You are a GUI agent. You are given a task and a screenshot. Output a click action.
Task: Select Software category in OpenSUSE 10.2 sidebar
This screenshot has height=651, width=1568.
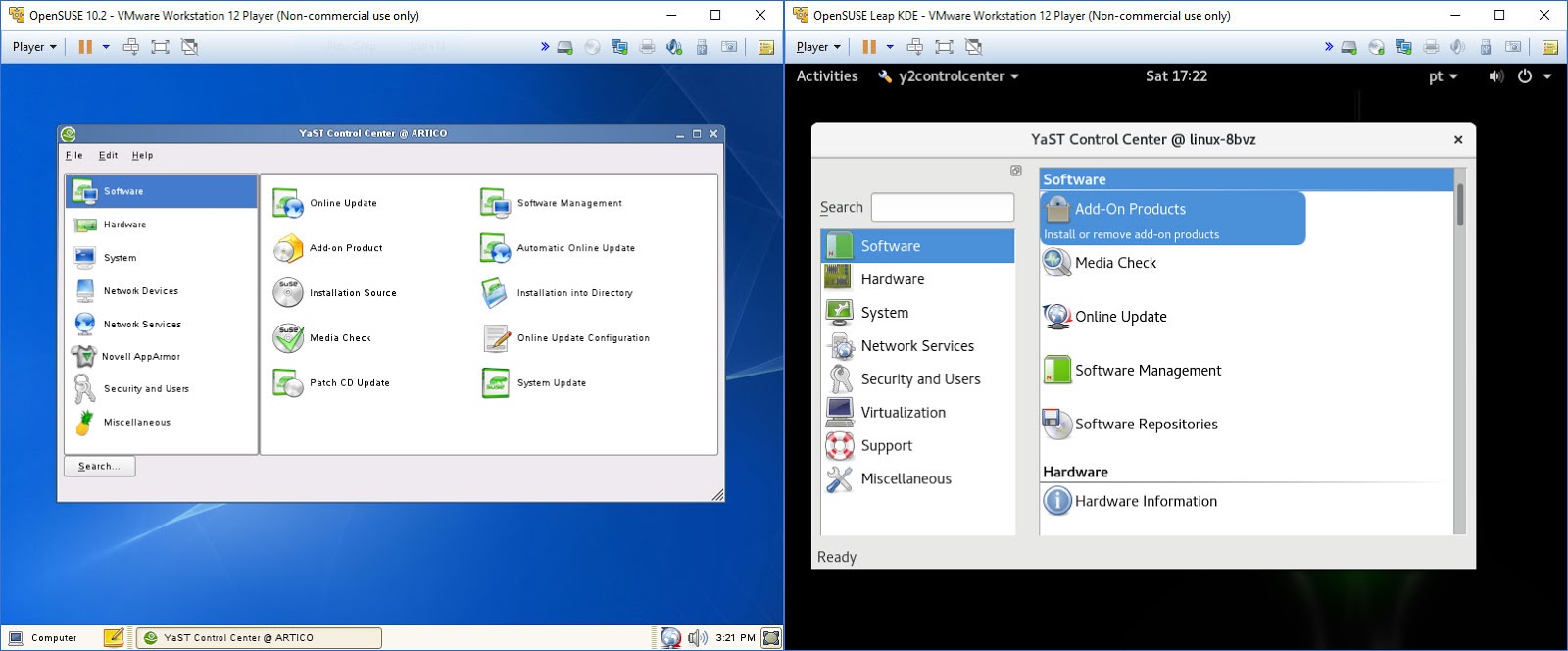pos(162,191)
